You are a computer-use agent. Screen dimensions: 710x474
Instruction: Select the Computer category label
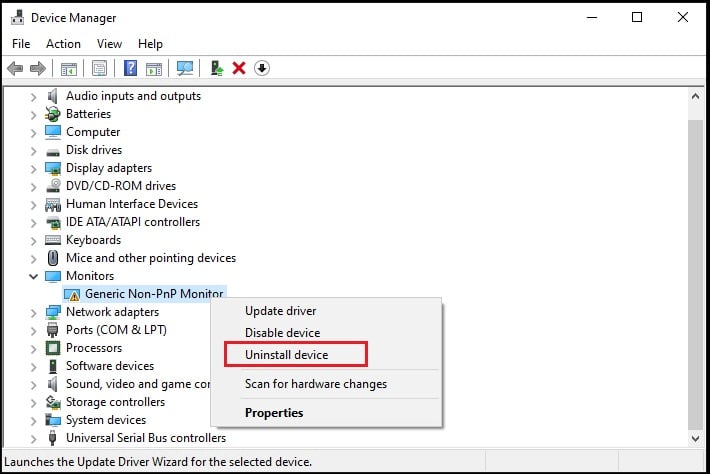click(93, 132)
